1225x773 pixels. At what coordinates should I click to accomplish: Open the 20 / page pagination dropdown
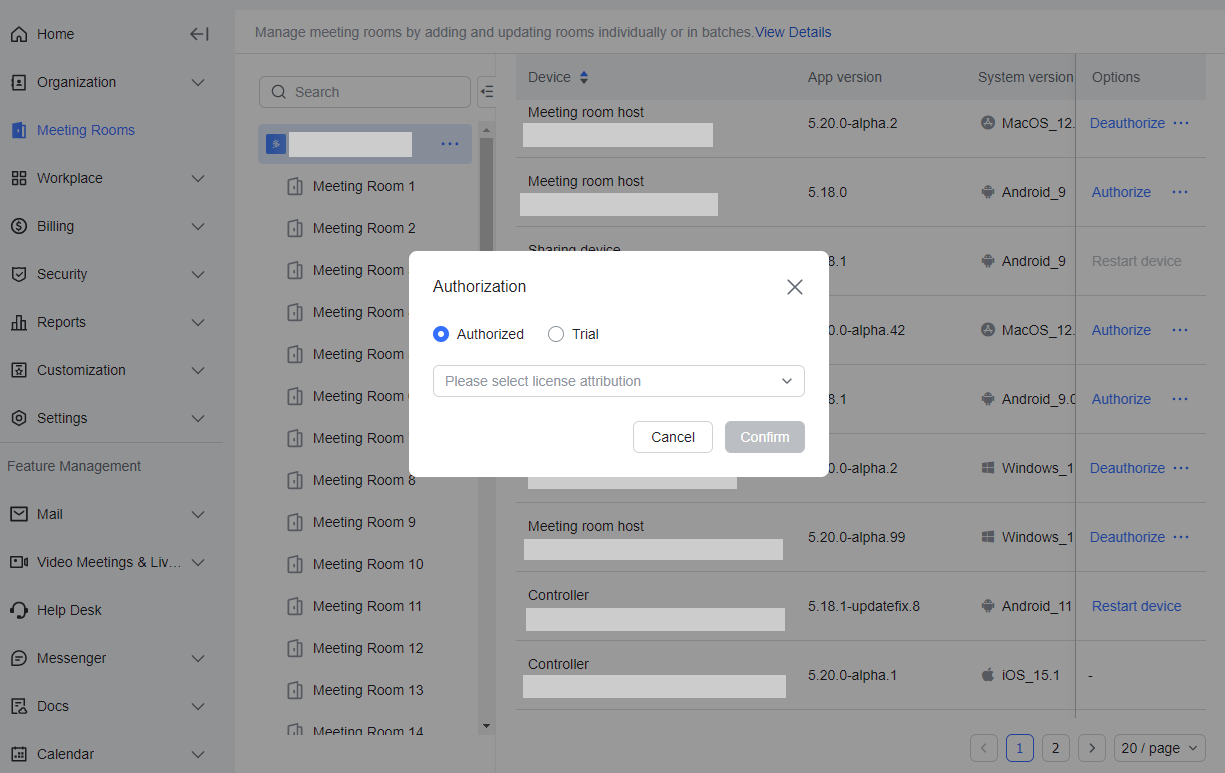[1159, 747]
